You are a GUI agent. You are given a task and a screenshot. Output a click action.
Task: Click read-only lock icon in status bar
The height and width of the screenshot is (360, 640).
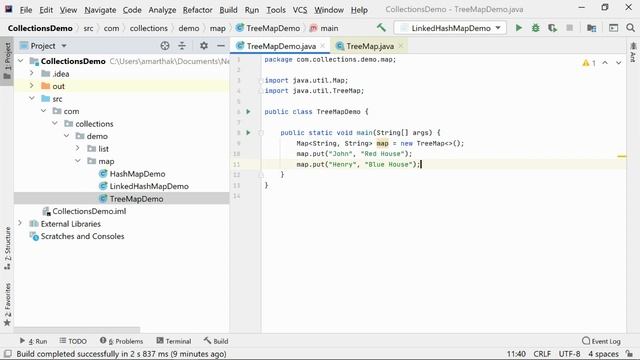click(629, 354)
